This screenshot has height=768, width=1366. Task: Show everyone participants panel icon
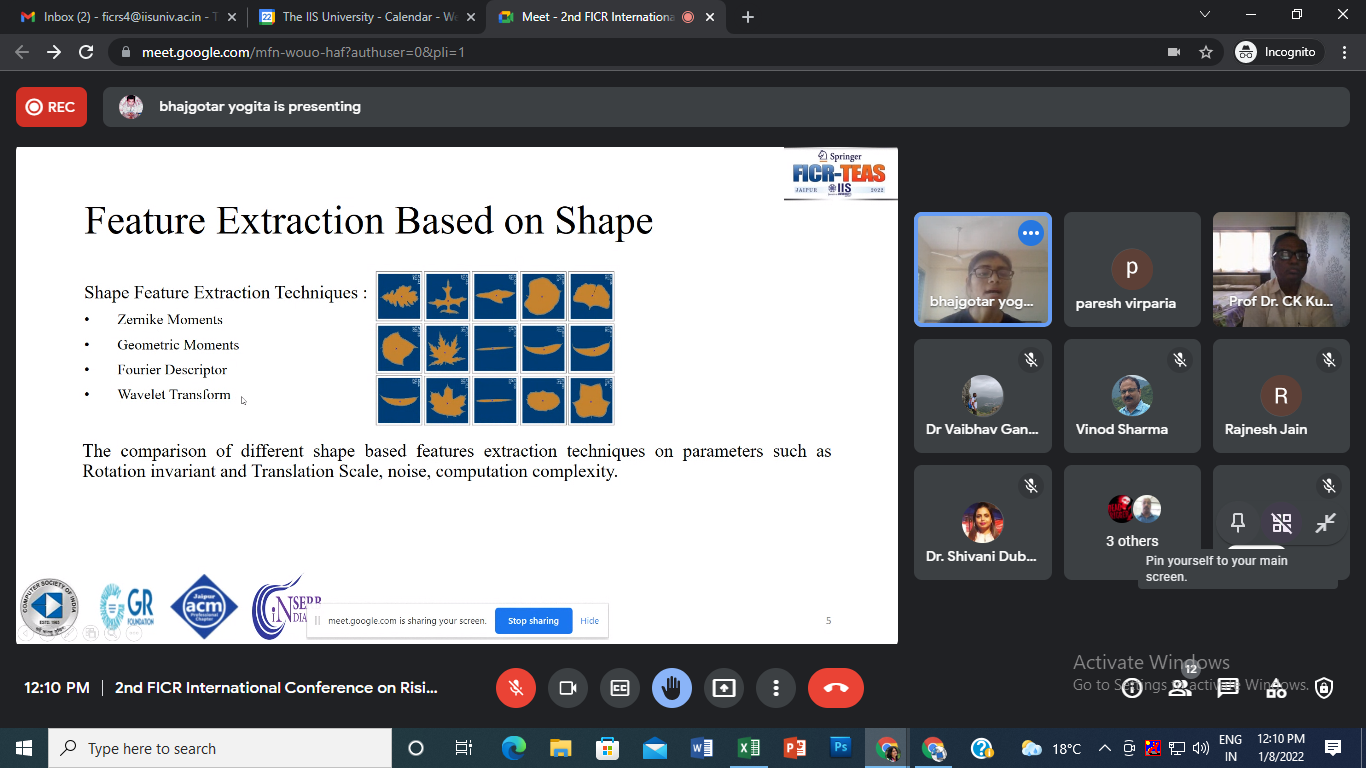[1180, 688]
